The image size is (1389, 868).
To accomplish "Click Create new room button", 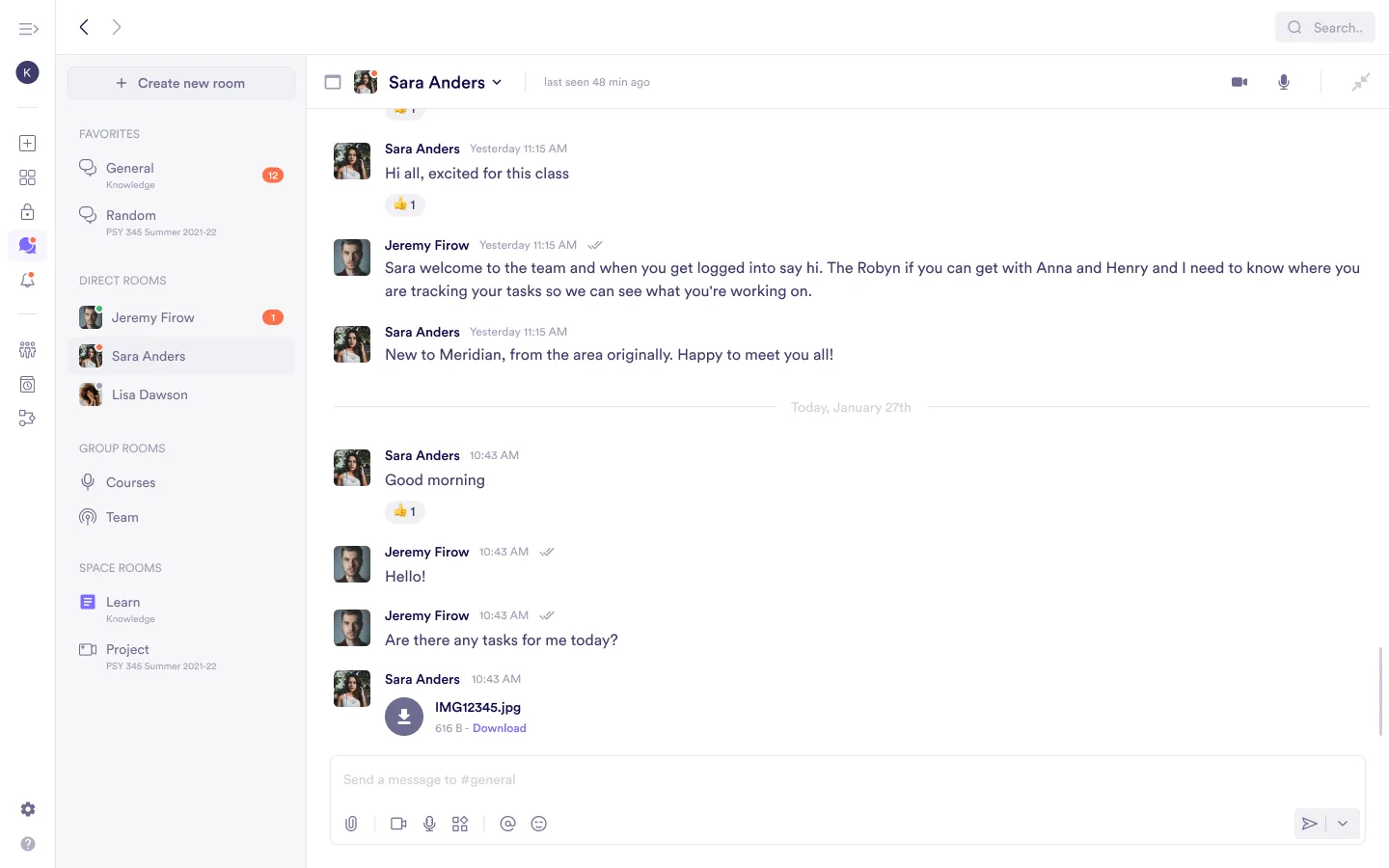I will click(181, 83).
